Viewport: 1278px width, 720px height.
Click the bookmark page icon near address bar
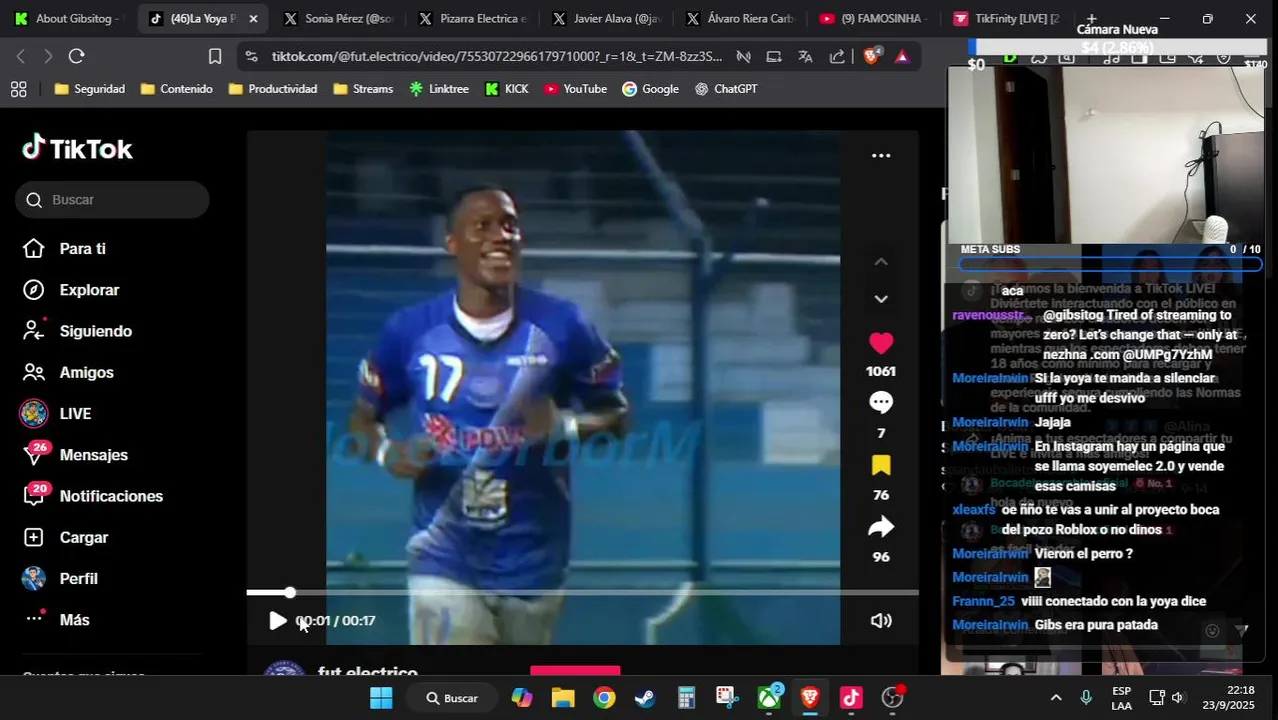(x=215, y=56)
